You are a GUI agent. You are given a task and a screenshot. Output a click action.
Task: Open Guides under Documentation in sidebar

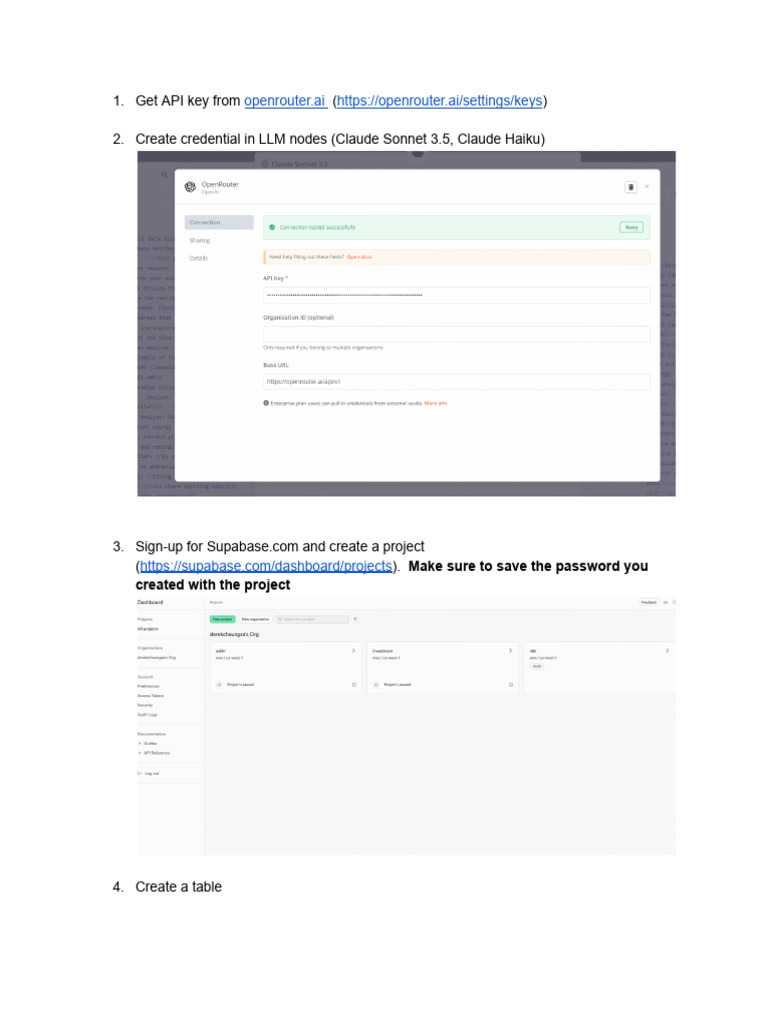150,744
